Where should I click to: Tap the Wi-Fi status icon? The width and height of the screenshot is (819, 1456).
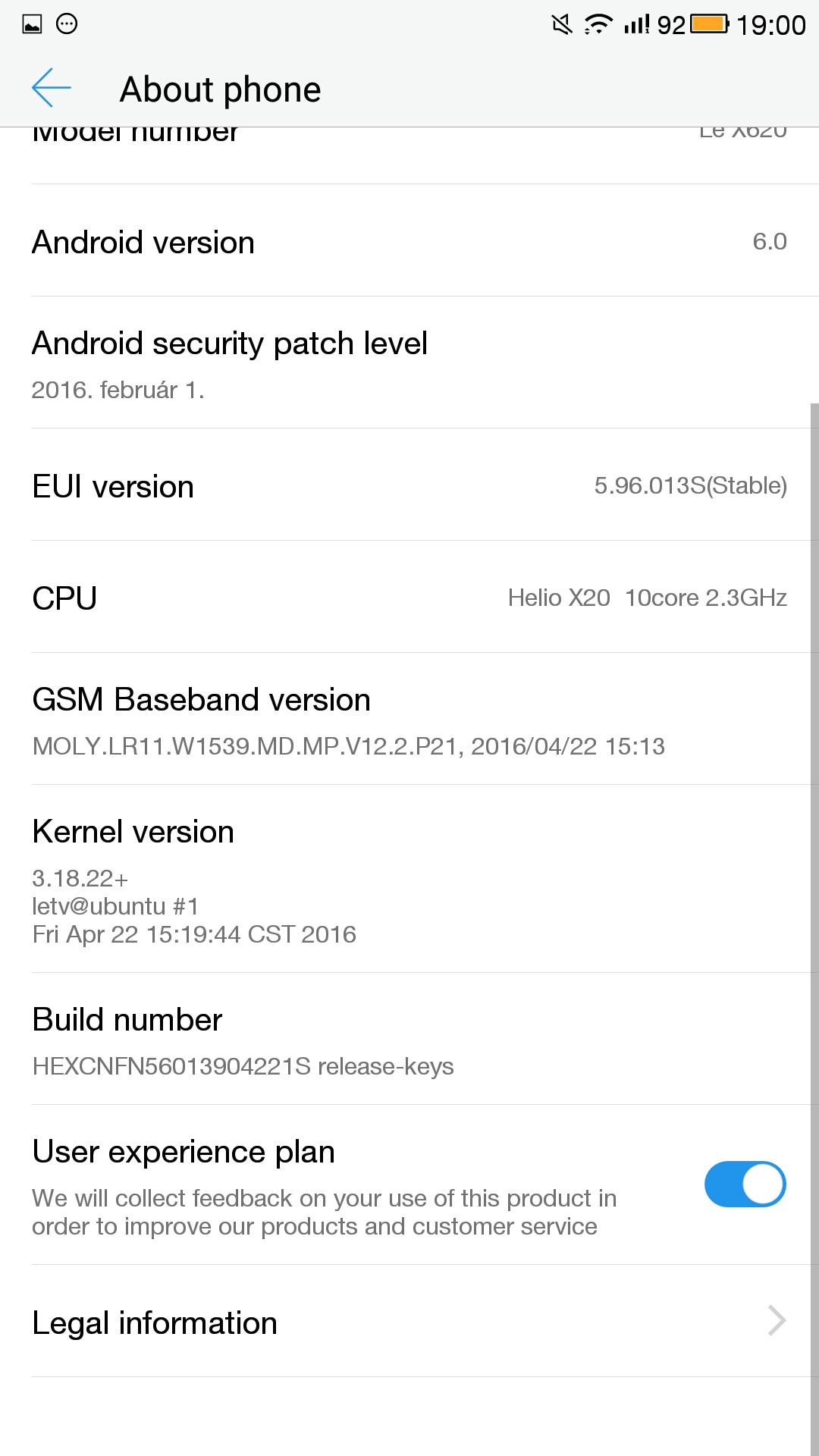click(x=598, y=25)
